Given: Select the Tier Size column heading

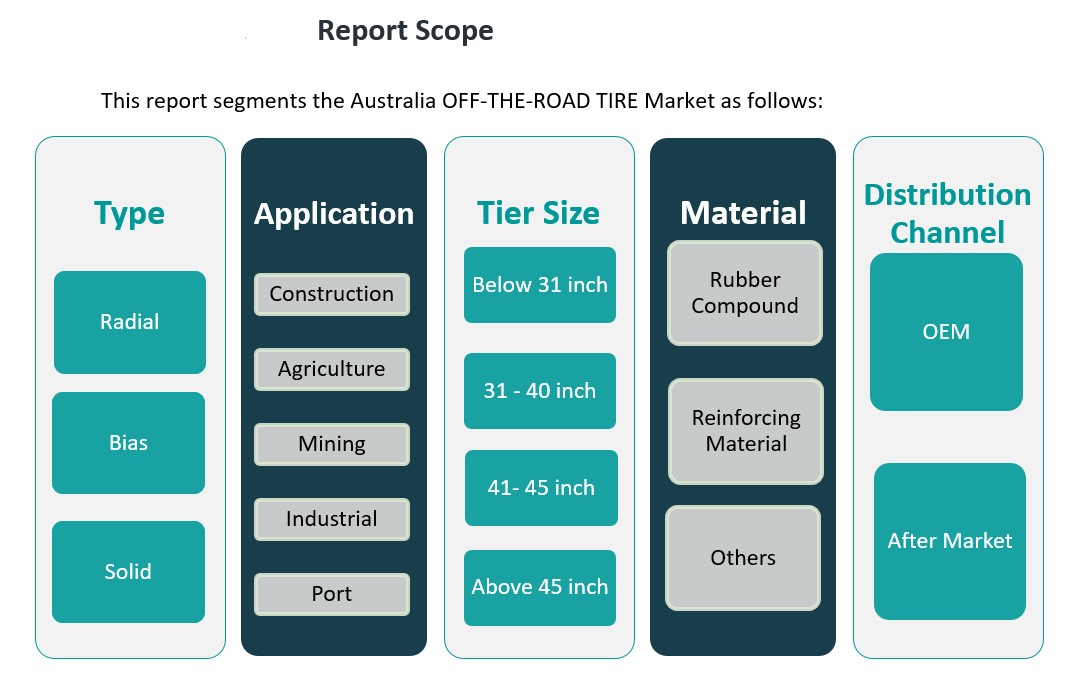Looking at the screenshot, I should (x=538, y=213).
